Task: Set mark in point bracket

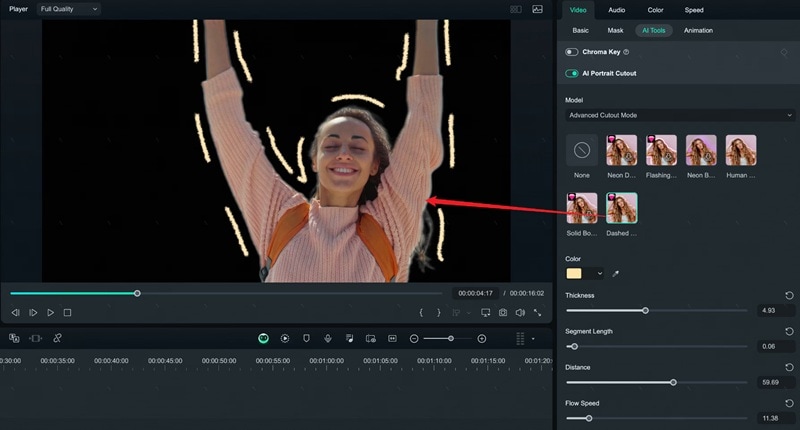Action: pos(421,313)
